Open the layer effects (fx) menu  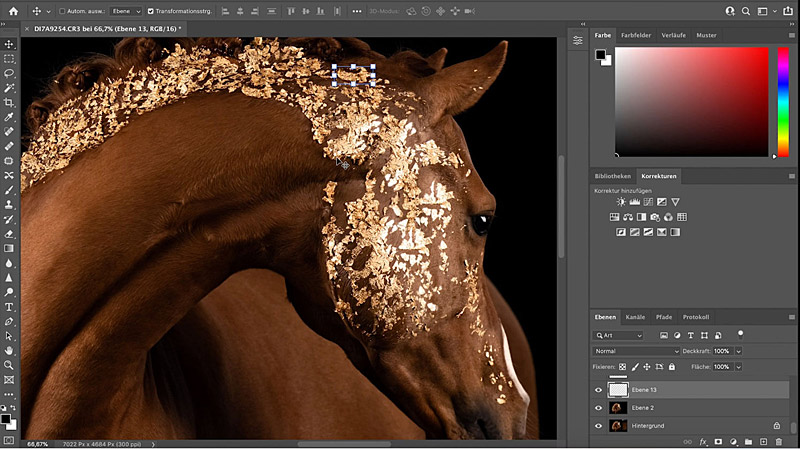703,441
